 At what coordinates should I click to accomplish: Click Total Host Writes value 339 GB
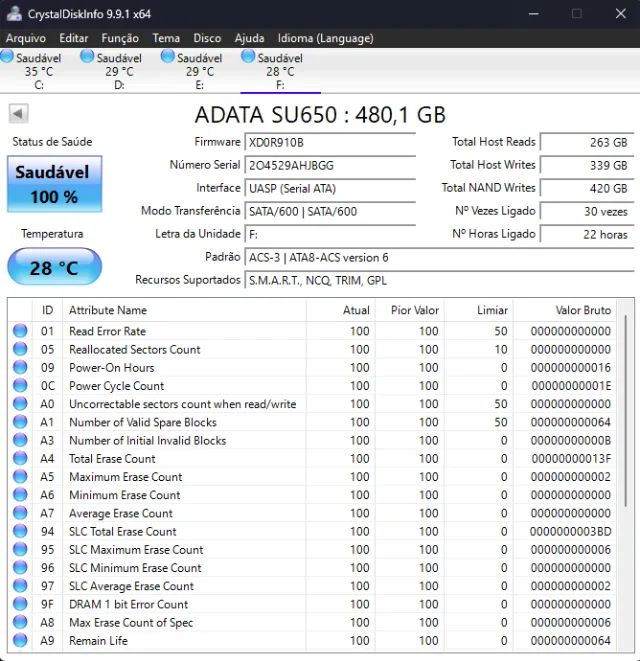587,165
